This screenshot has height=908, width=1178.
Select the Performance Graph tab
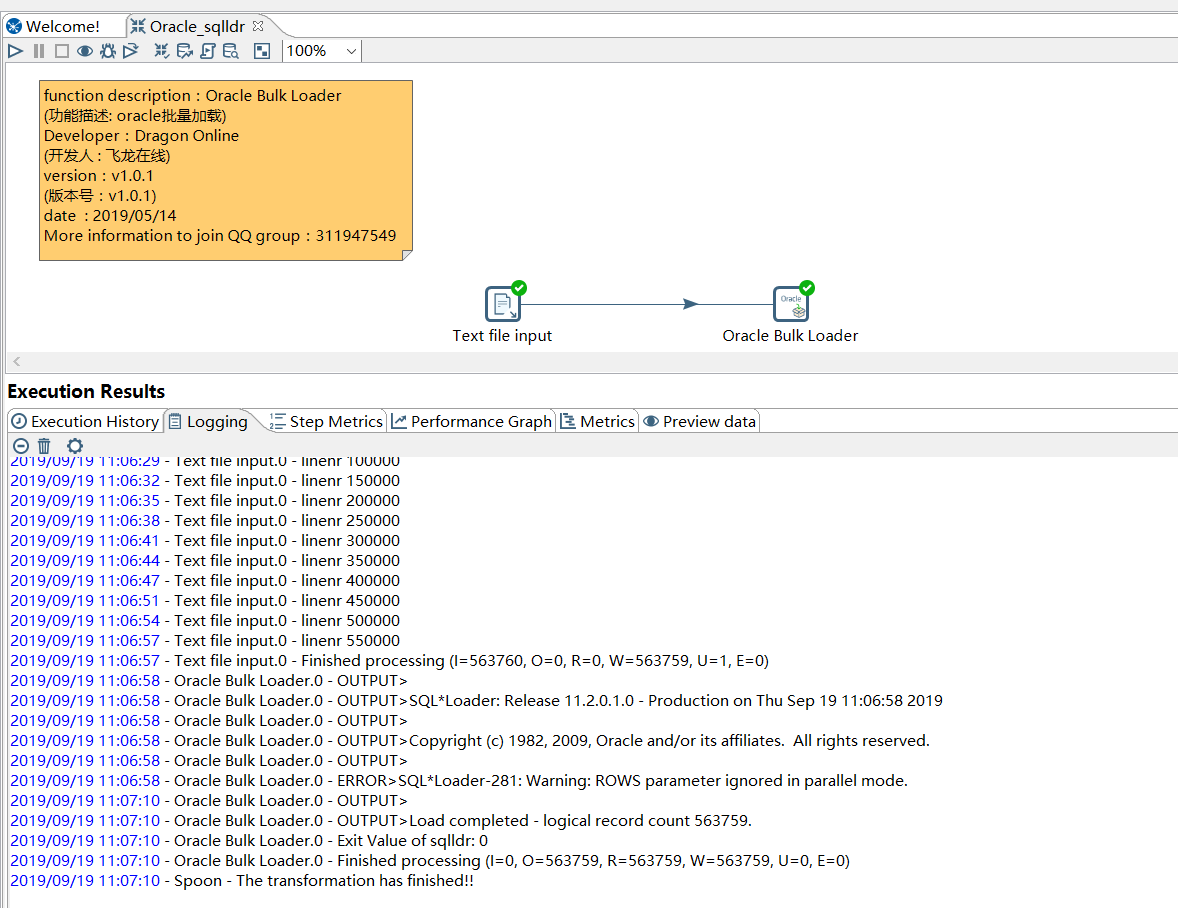471,421
